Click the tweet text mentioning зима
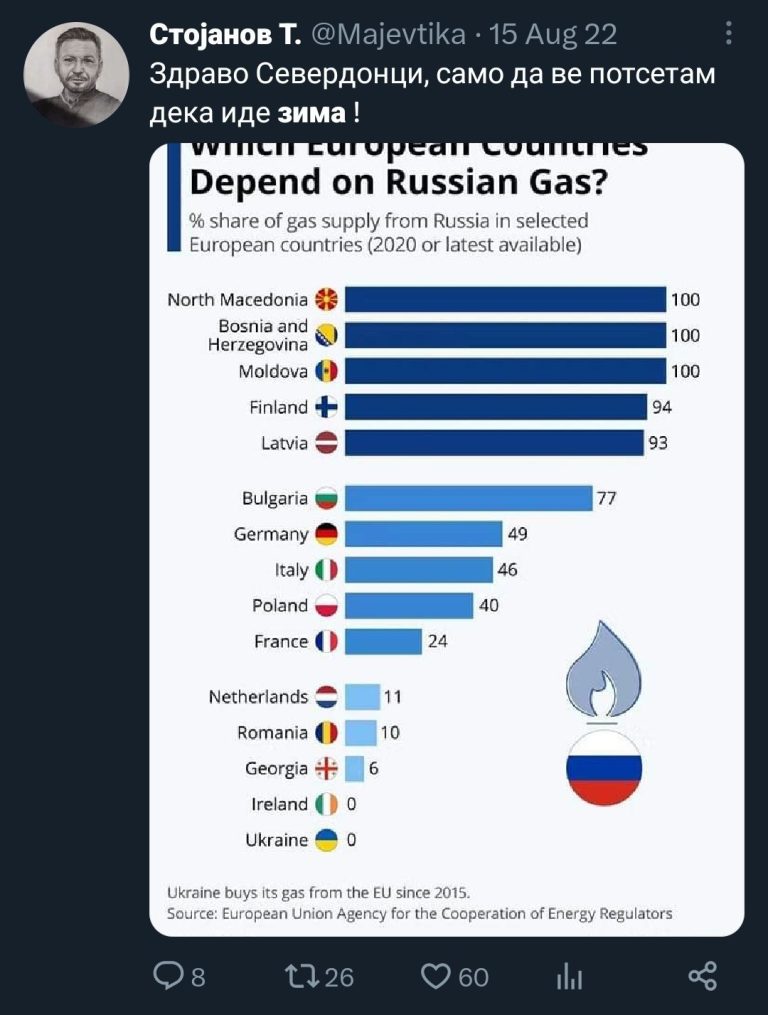 (433, 93)
